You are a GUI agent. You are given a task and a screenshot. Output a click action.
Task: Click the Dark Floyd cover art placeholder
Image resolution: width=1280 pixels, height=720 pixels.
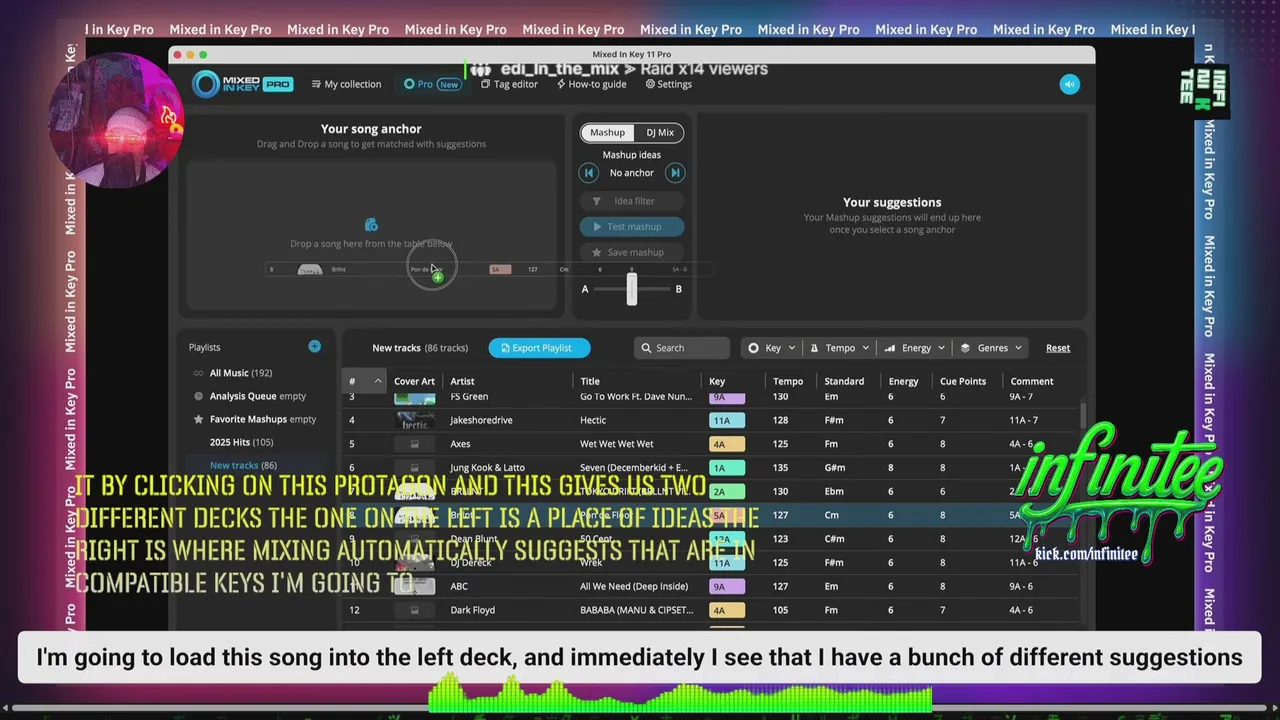pyautogui.click(x=414, y=610)
